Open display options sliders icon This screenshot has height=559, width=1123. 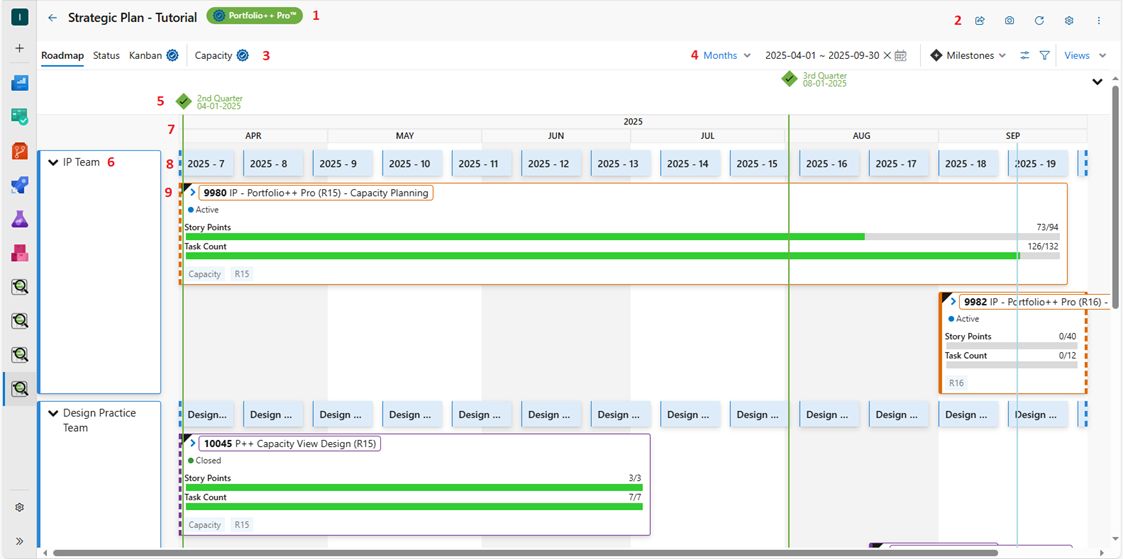point(1025,55)
